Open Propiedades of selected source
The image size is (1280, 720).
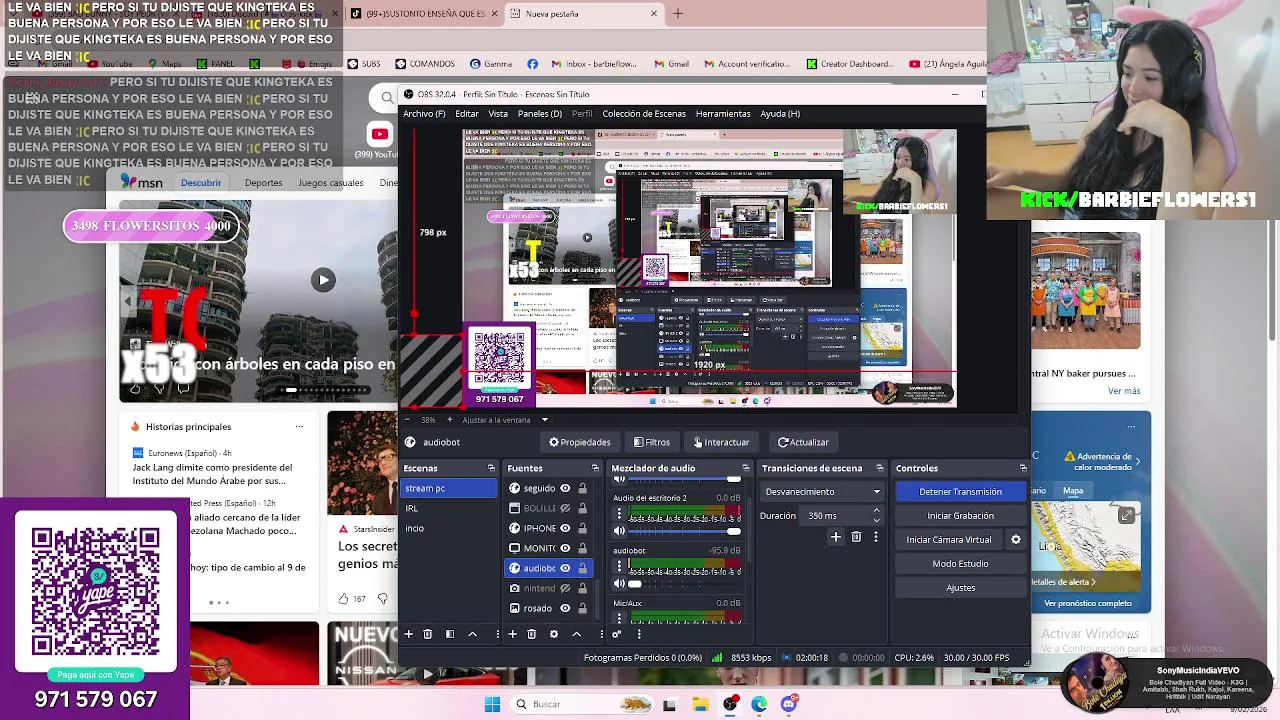580,442
